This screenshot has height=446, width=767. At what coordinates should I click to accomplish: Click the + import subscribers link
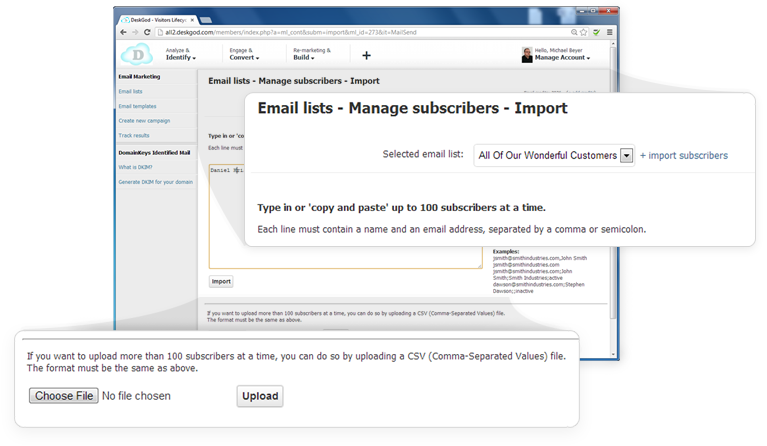pyautogui.click(x=684, y=156)
